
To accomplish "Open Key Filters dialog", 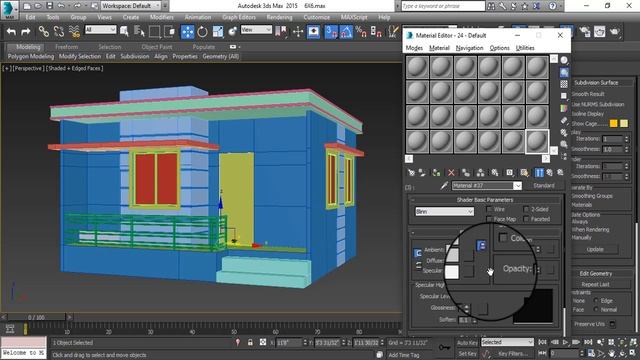I will tap(512, 353).
